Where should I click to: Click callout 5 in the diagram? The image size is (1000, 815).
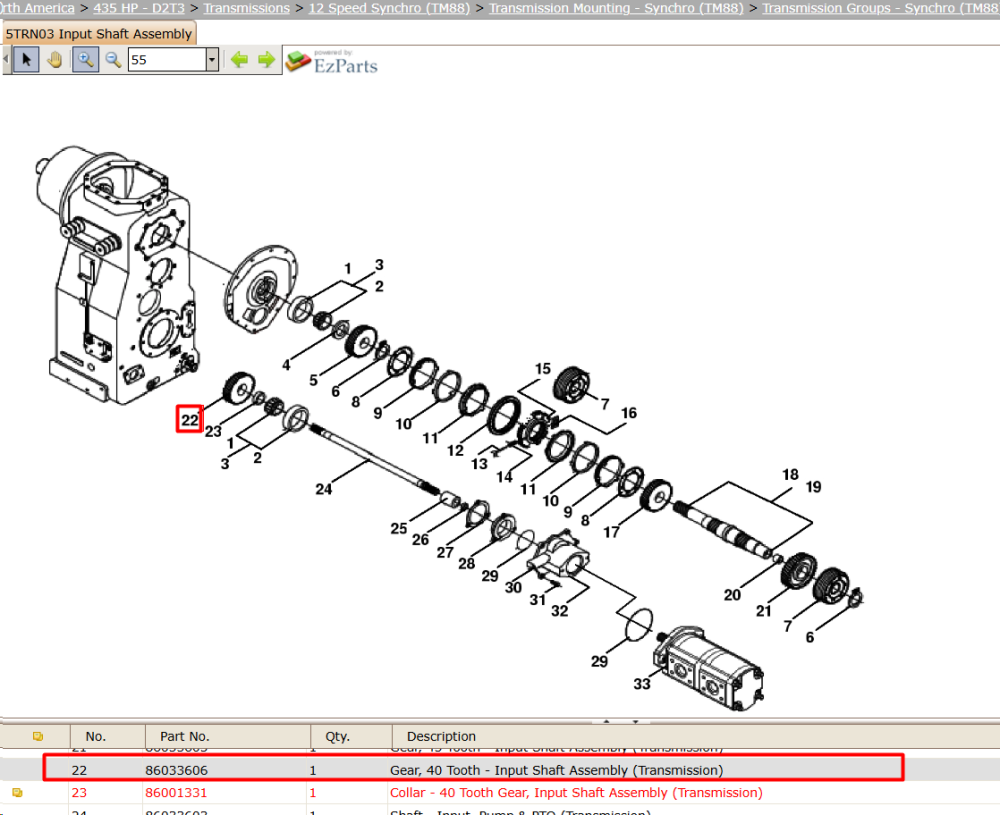coord(313,381)
